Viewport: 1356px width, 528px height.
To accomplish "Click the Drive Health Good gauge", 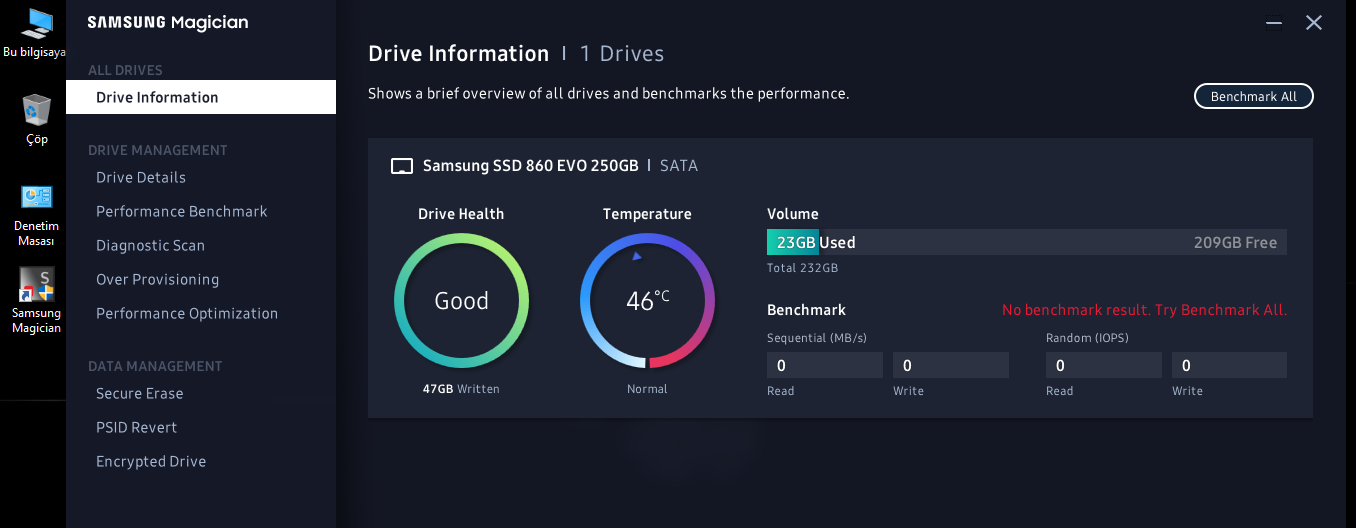I will point(461,301).
